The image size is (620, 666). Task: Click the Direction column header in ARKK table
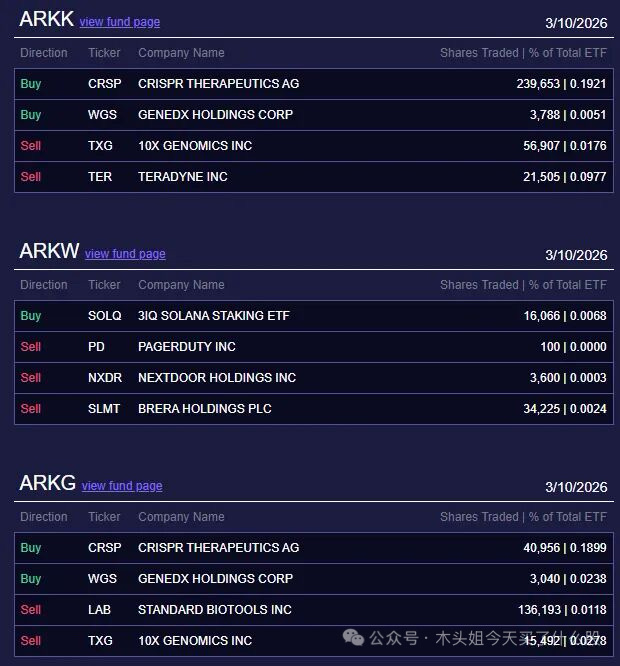click(x=44, y=53)
